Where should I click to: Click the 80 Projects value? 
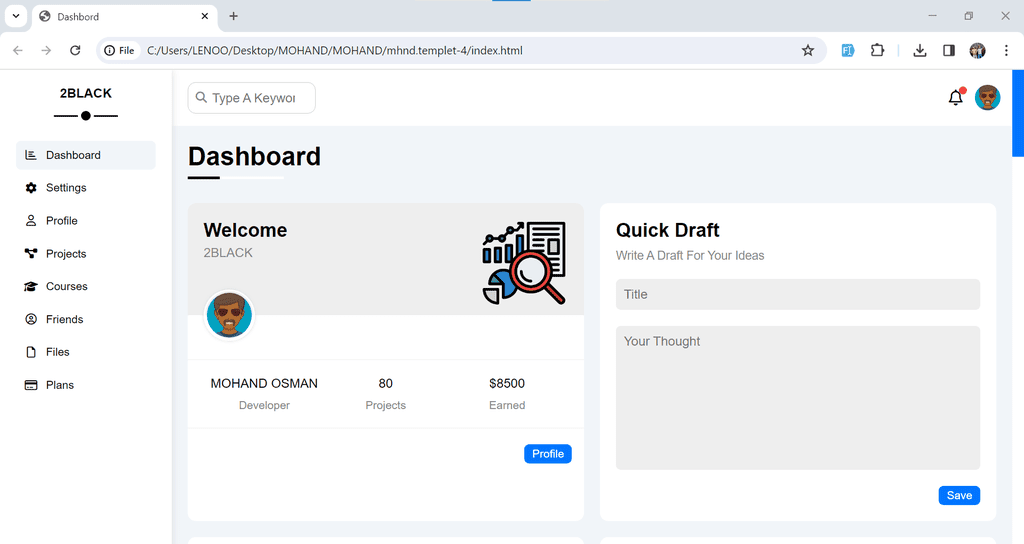tap(385, 383)
